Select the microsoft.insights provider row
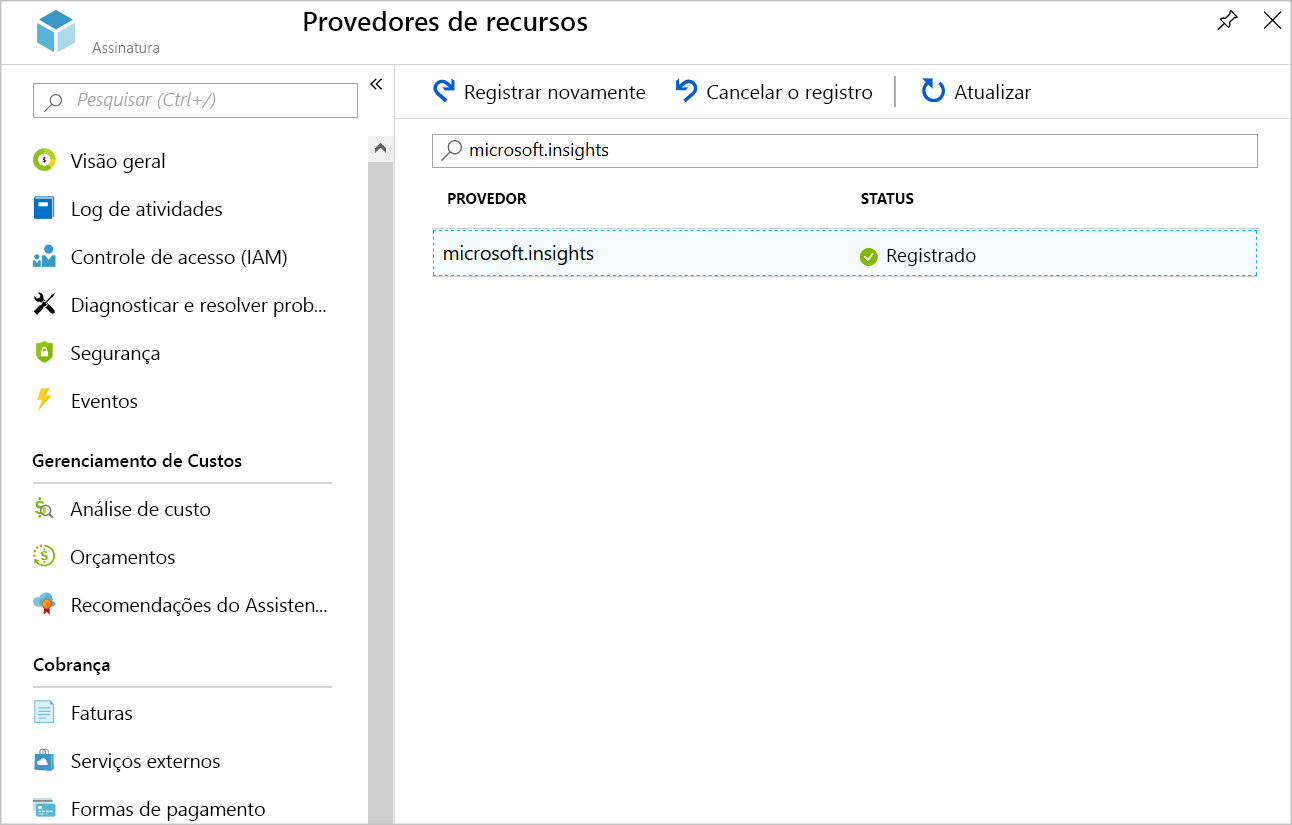Viewport: 1292px width, 825px height. 845,253
